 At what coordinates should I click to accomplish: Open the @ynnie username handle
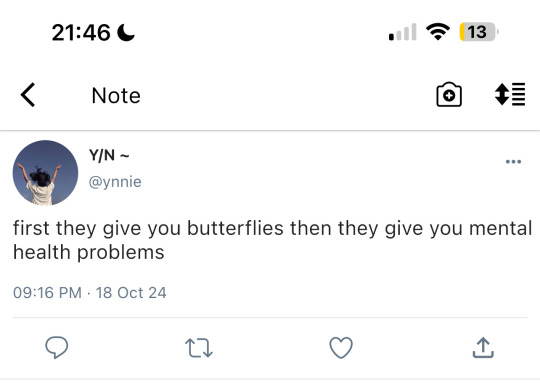pos(115,182)
